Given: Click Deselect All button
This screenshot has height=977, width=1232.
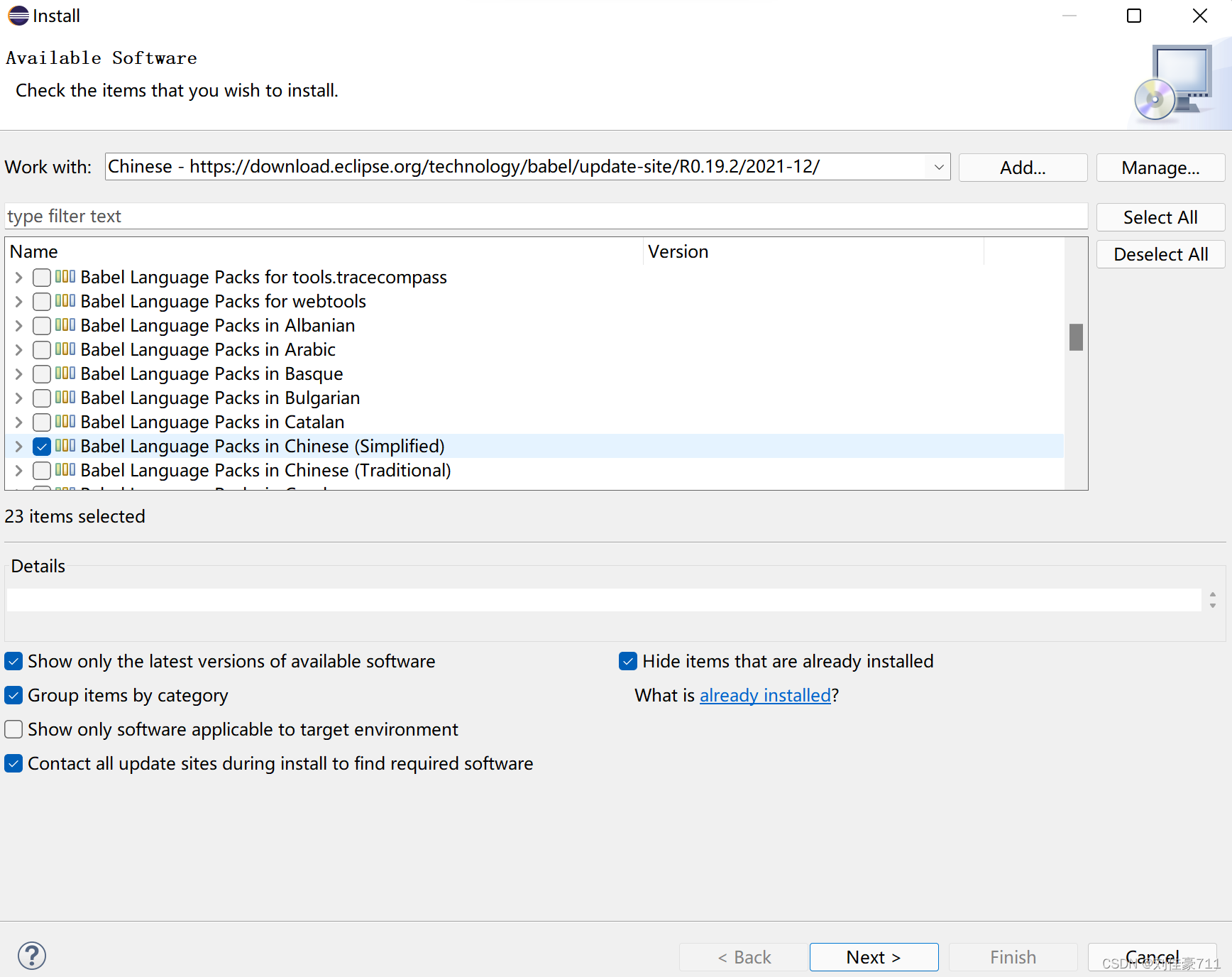Looking at the screenshot, I should click(x=1160, y=254).
